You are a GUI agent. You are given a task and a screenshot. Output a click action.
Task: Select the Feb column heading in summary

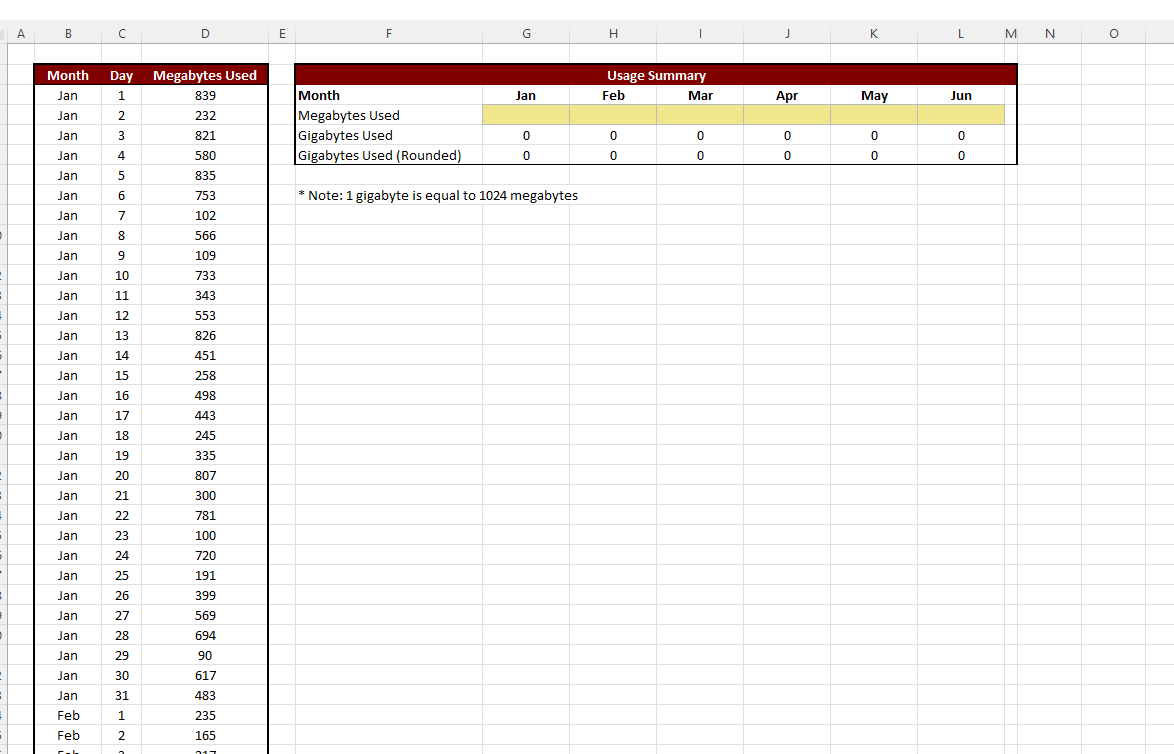[613, 95]
